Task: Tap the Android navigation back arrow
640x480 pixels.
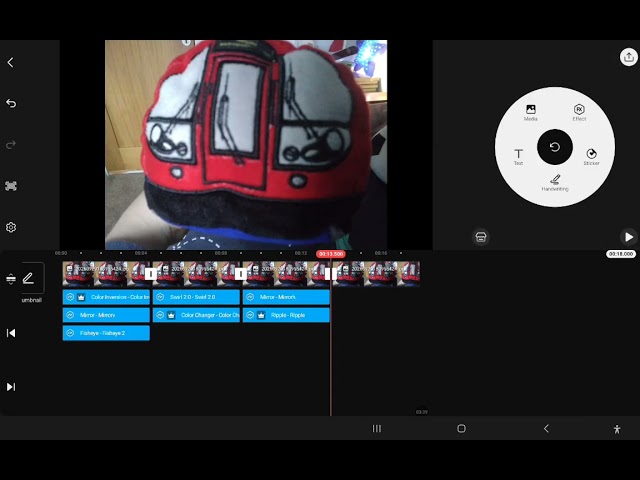Action: 546,429
